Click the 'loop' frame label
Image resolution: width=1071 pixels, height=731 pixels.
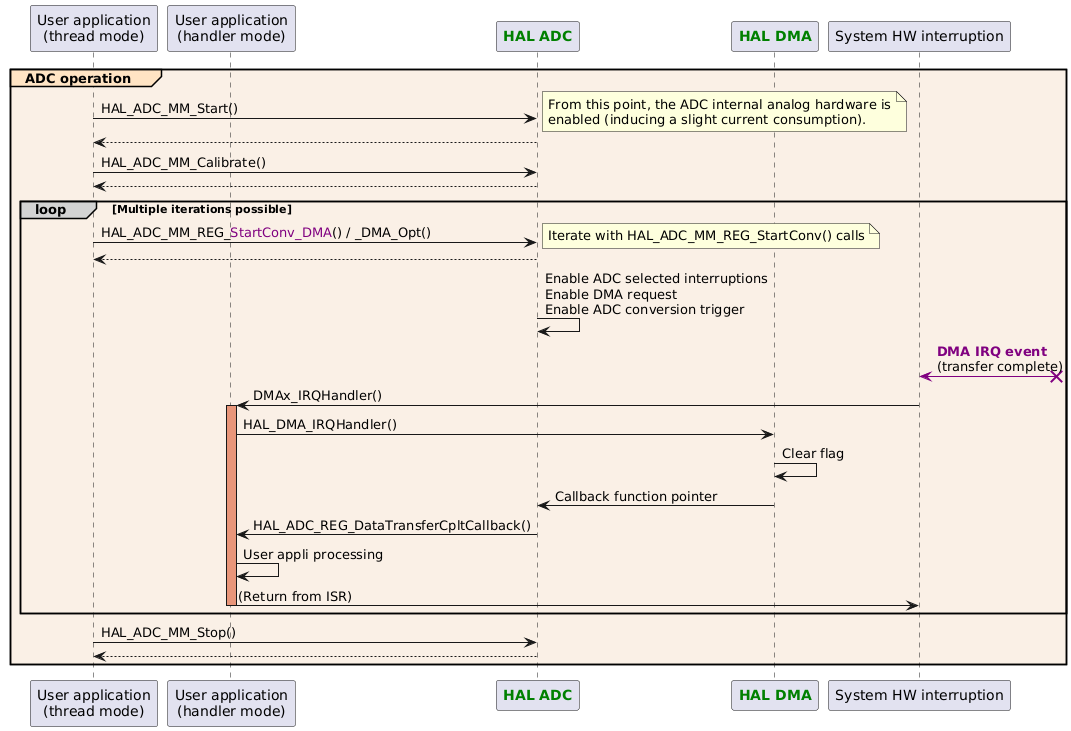click(x=57, y=210)
